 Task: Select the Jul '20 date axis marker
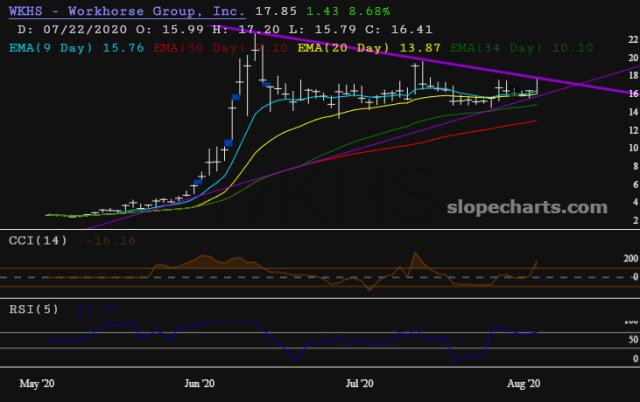tap(359, 383)
